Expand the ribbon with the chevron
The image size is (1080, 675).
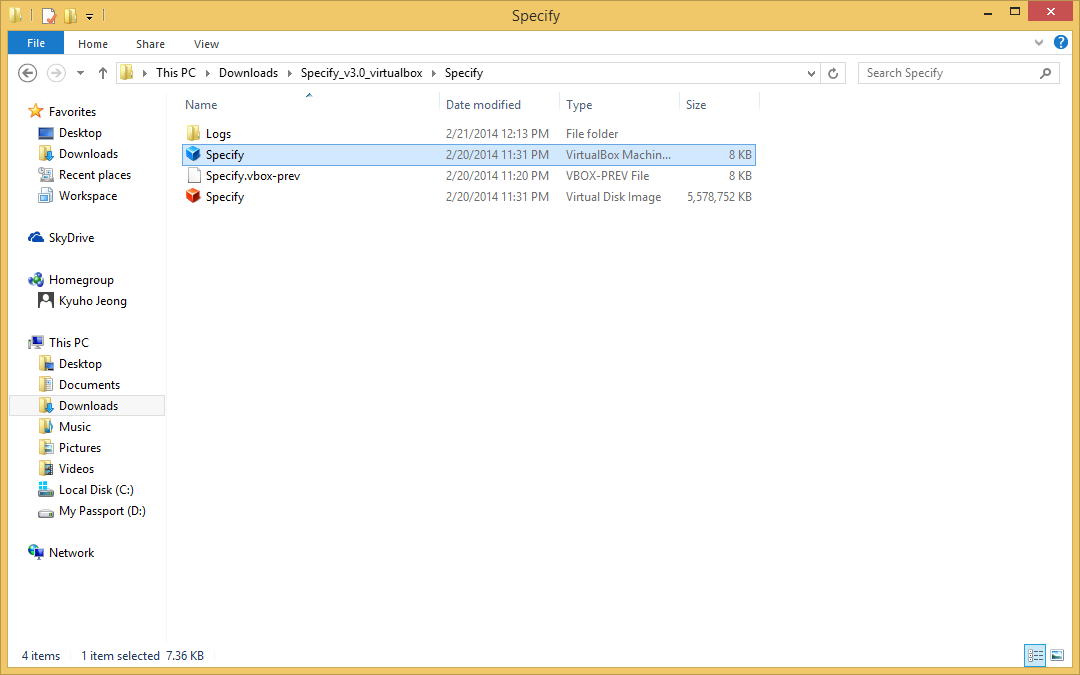click(x=1039, y=43)
